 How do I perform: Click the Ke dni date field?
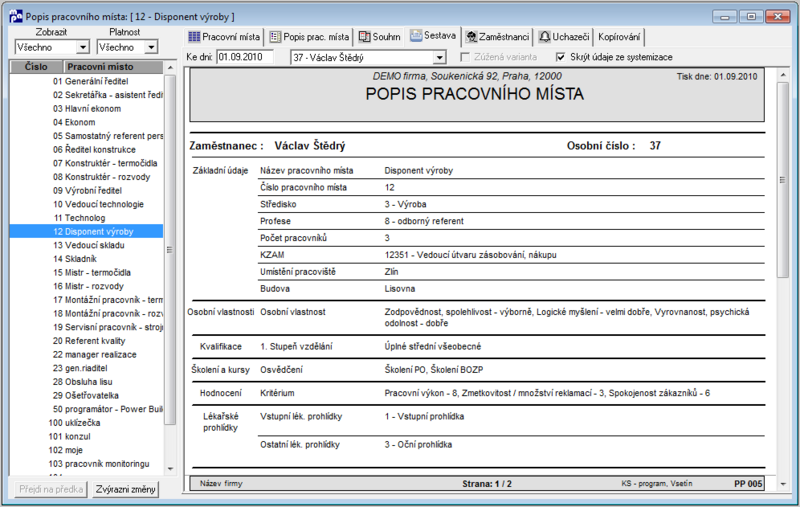pyautogui.click(x=245, y=57)
